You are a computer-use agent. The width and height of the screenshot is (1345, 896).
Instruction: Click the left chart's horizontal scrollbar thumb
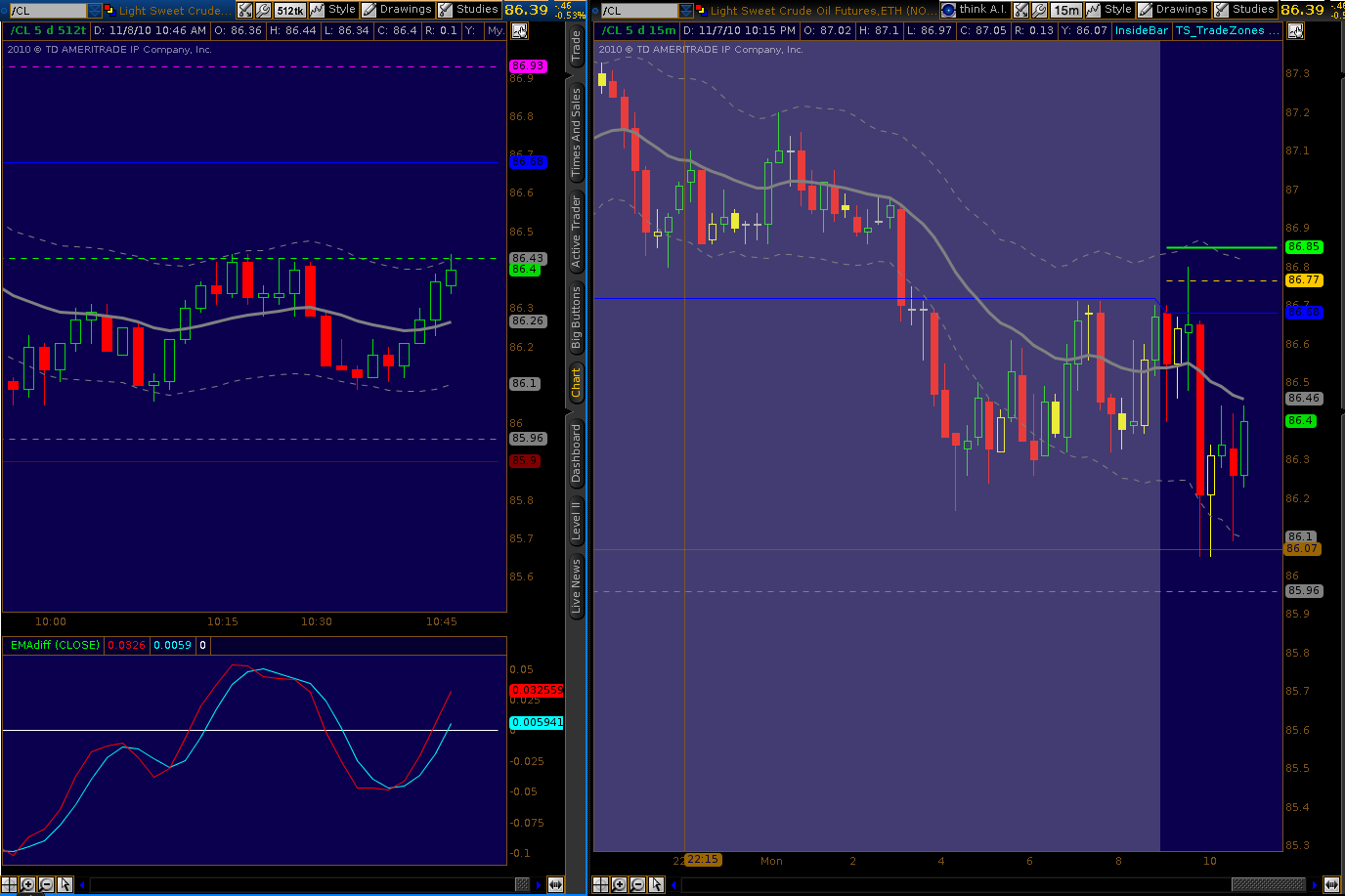tap(523, 884)
